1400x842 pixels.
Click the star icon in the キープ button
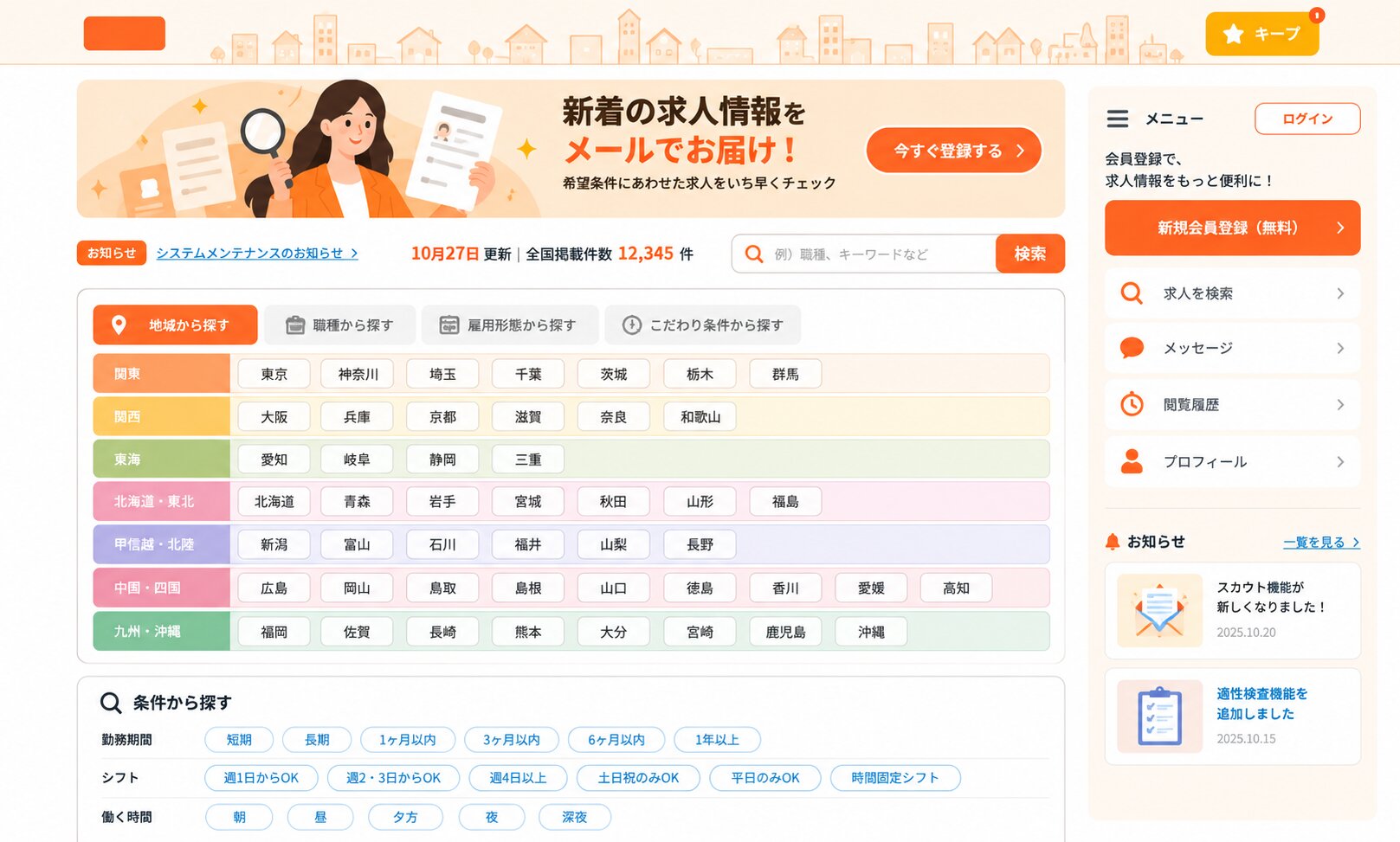pyautogui.click(x=1233, y=34)
